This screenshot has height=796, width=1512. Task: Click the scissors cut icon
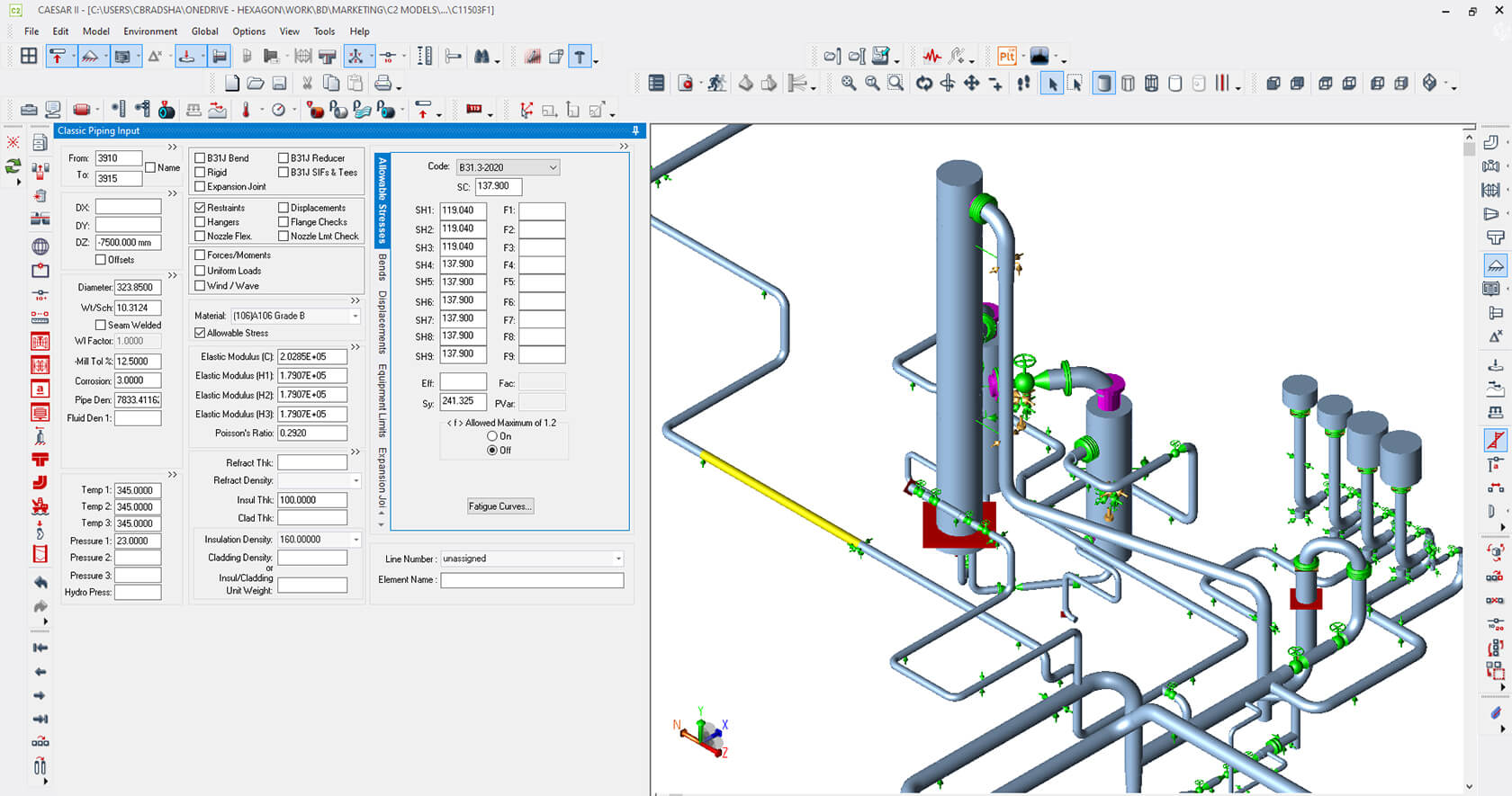tap(307, 84)
